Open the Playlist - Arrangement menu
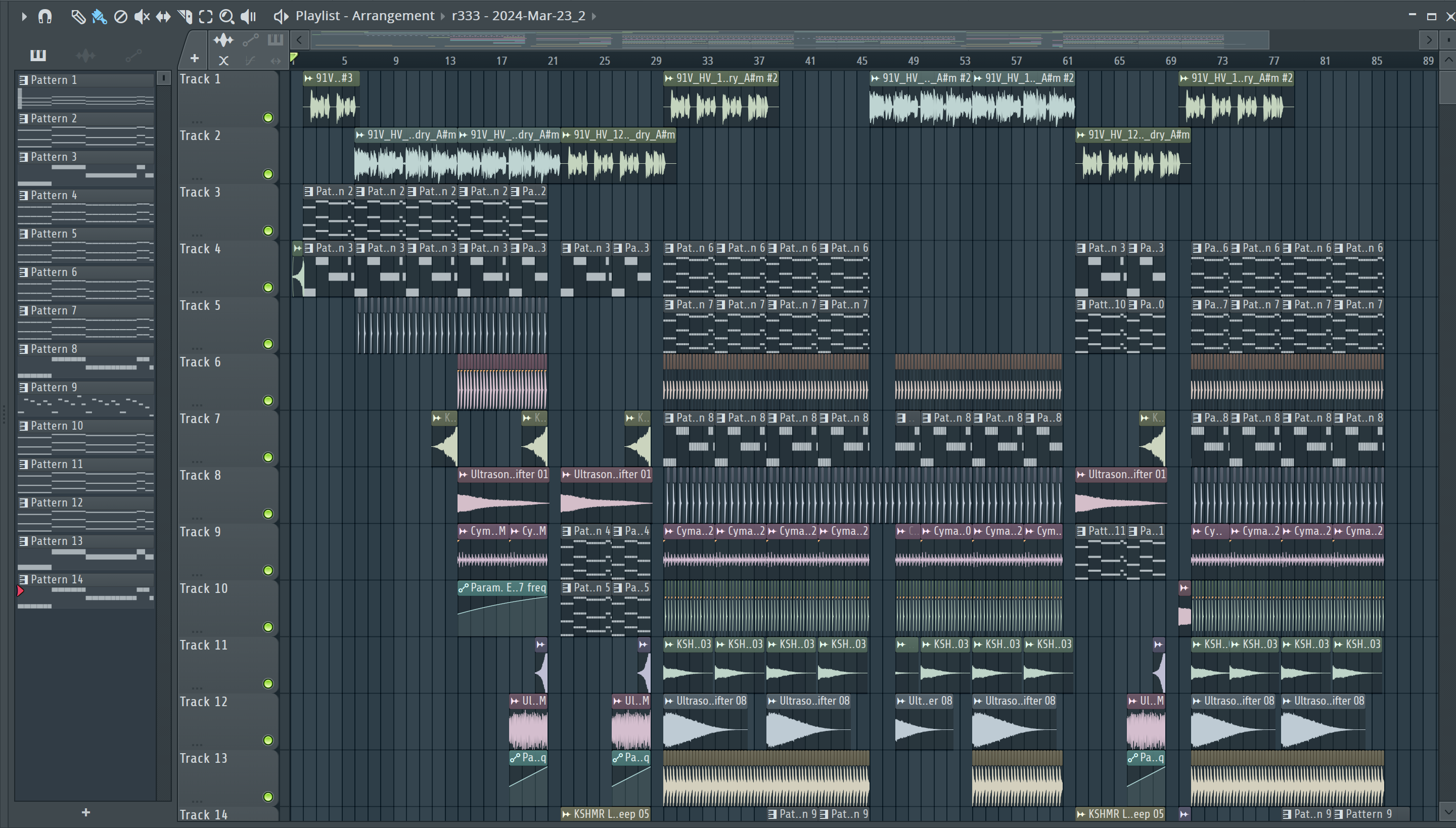The width and height of the screenshot is (1456, 828). coord(365,16)
